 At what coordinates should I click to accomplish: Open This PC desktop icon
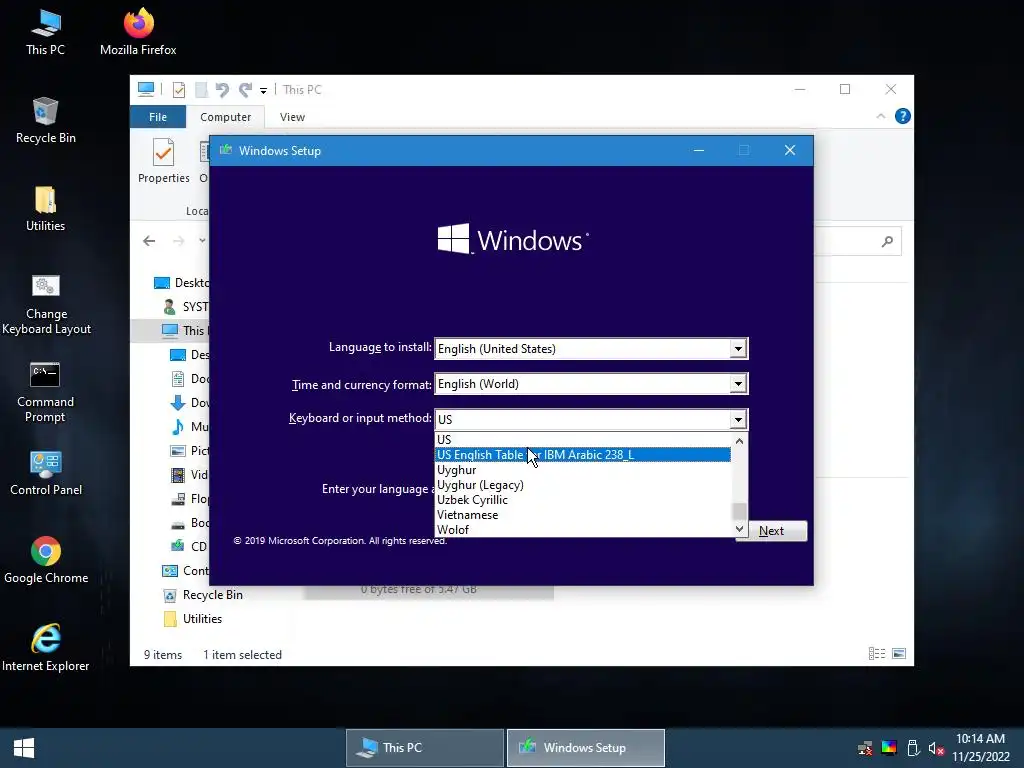pyautogui.click(x=45, y=32)
